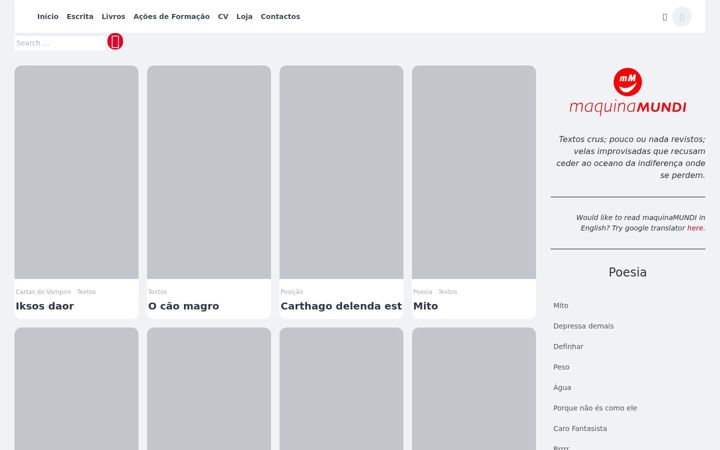The image size is (720, 450).
Task: Open Definhar in the Poesia list
Action: [x=568, y=347]
